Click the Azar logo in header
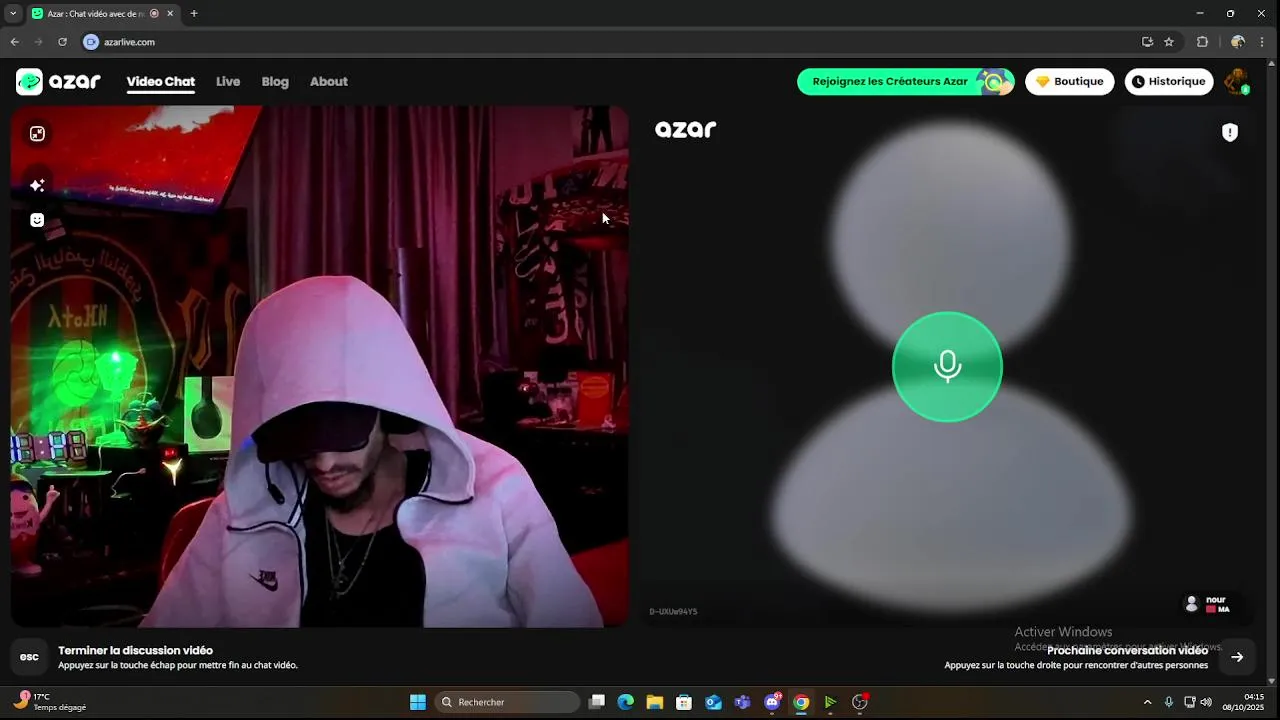 tap(58, 82)
